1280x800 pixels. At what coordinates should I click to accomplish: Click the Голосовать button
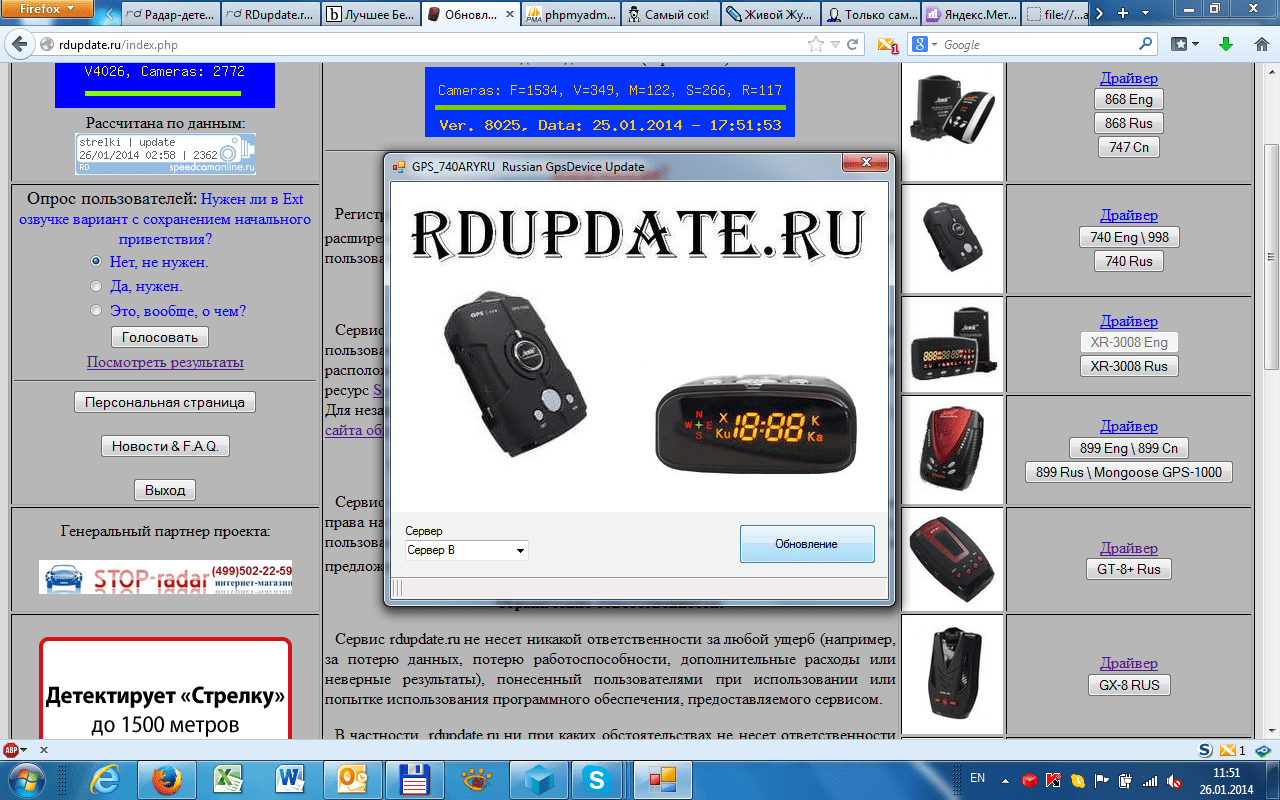160,337
